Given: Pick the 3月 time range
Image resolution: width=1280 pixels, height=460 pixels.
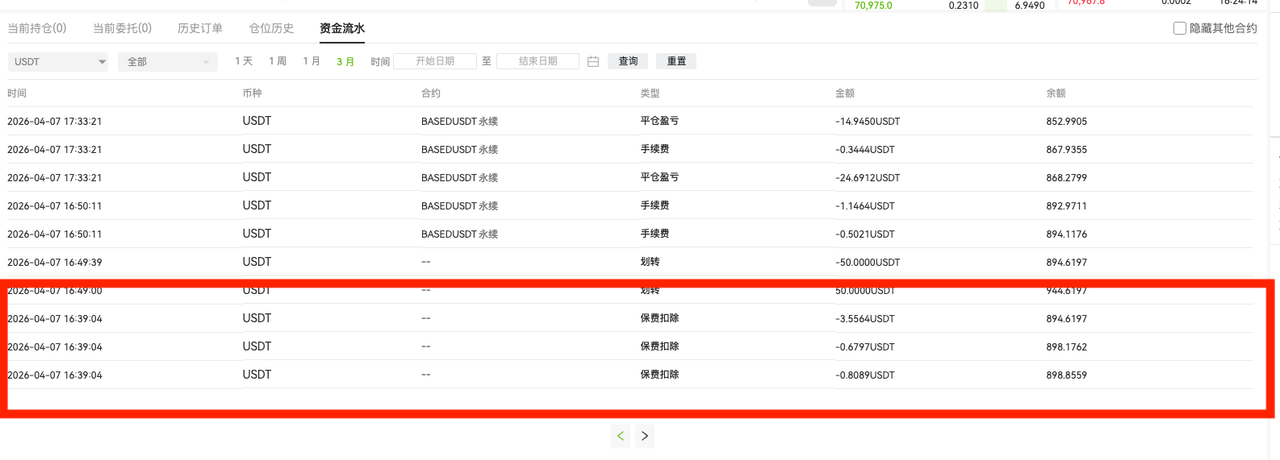Looking at the screenshot, I should [346, 61].
